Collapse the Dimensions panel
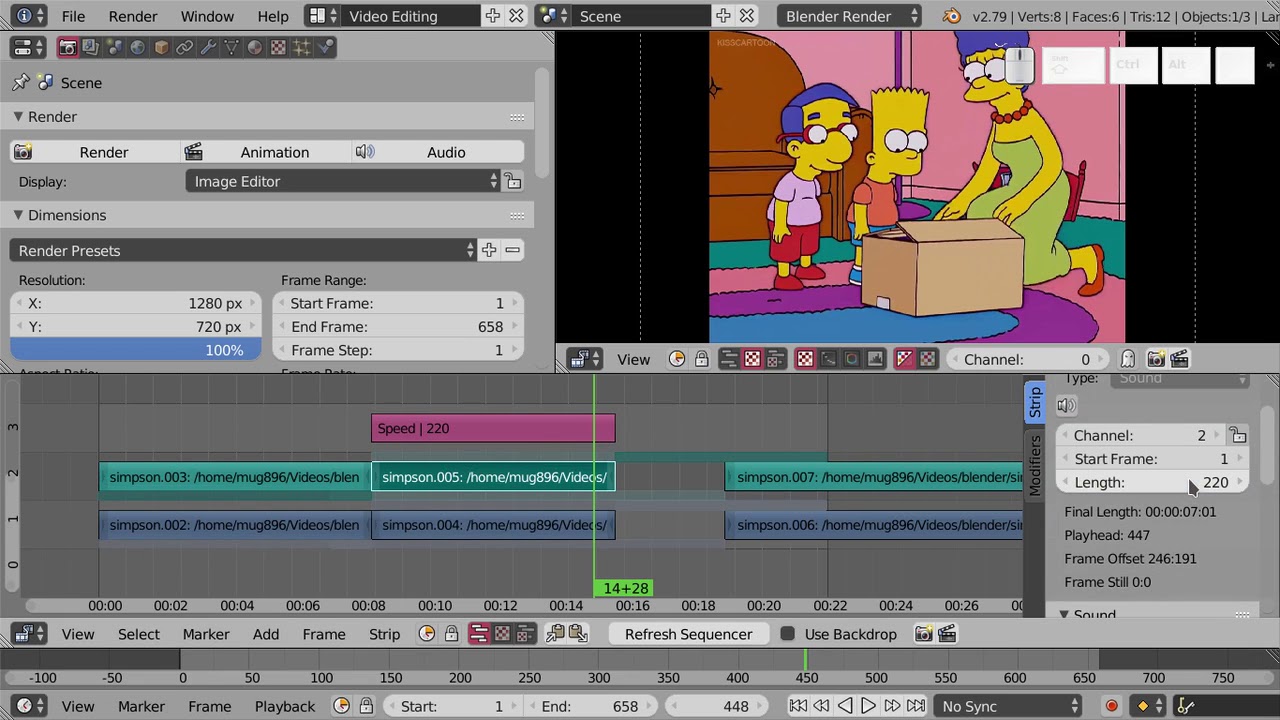Image resolution: width=1280 pixels, height=720 pixels. (x=18, y=215)
